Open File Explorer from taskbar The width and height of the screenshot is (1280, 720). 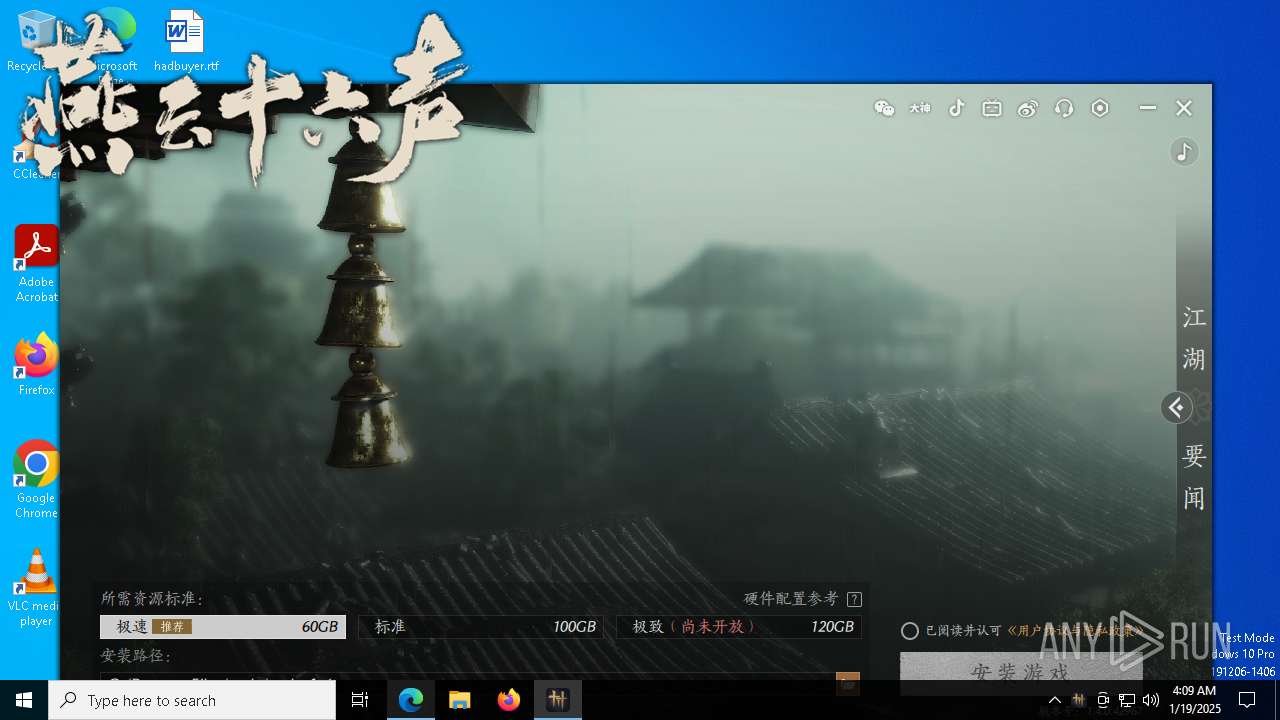click(459, 700)
